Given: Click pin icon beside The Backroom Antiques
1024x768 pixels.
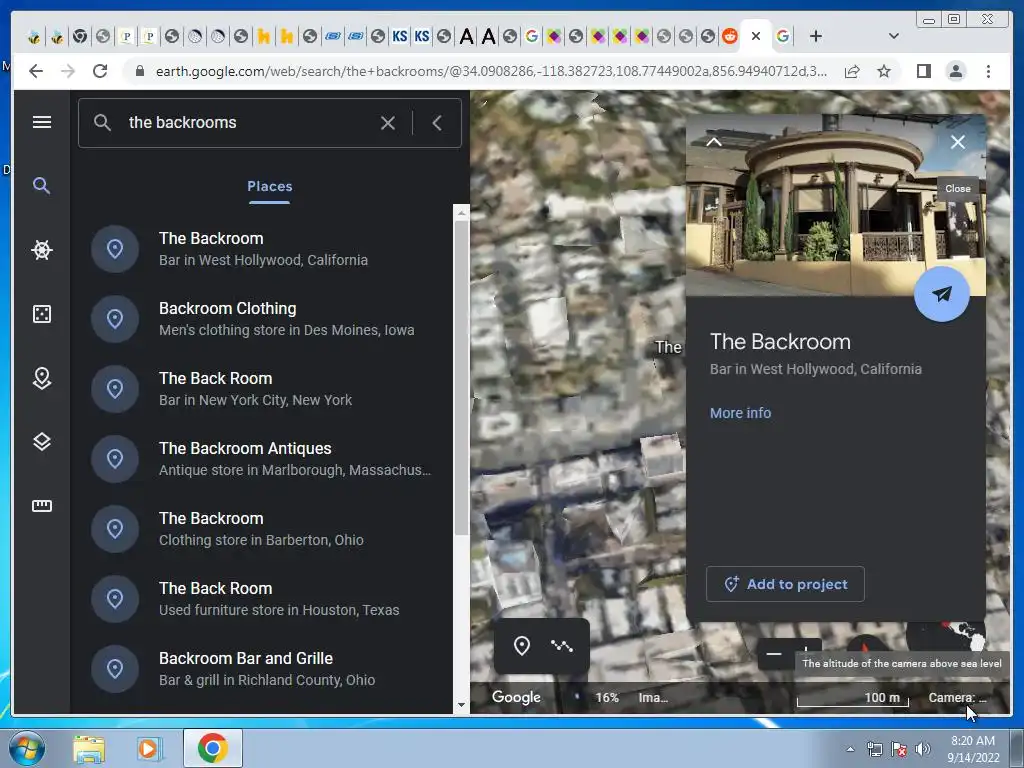Looking at the screenshot, I should point(115,458).
